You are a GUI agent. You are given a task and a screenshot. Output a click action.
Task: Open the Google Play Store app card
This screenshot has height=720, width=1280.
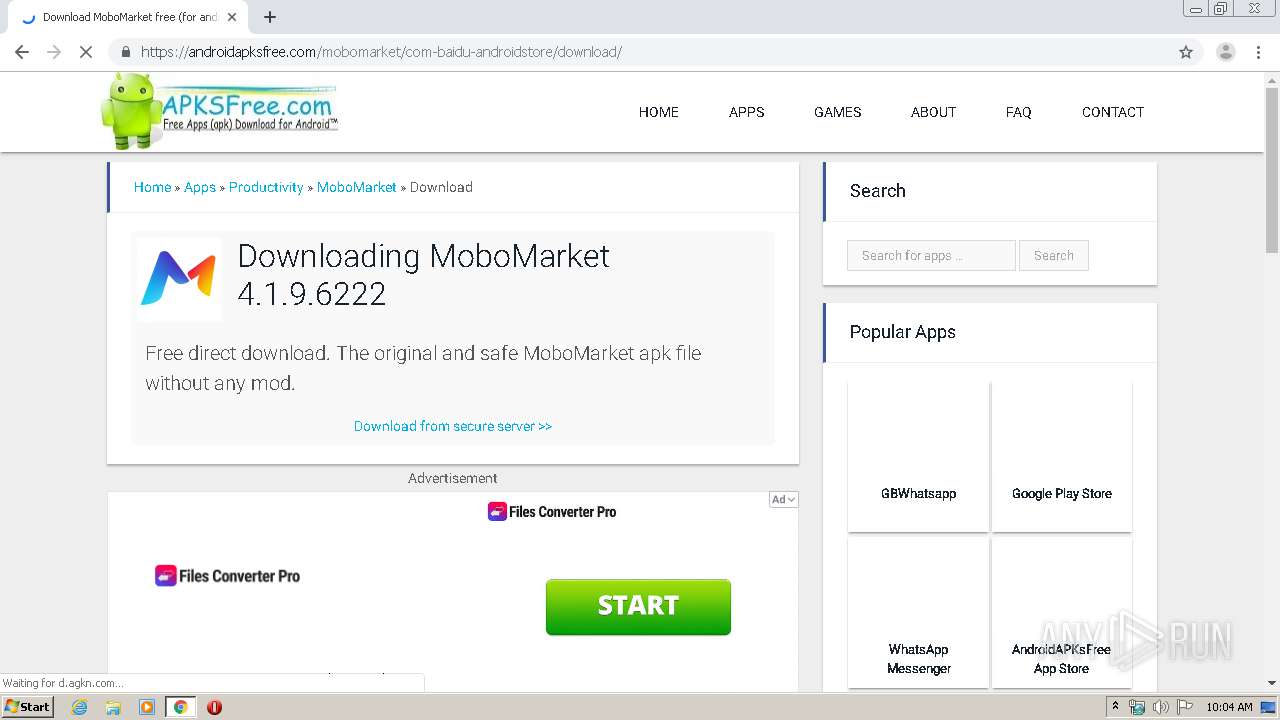[x=1062, y=456]
